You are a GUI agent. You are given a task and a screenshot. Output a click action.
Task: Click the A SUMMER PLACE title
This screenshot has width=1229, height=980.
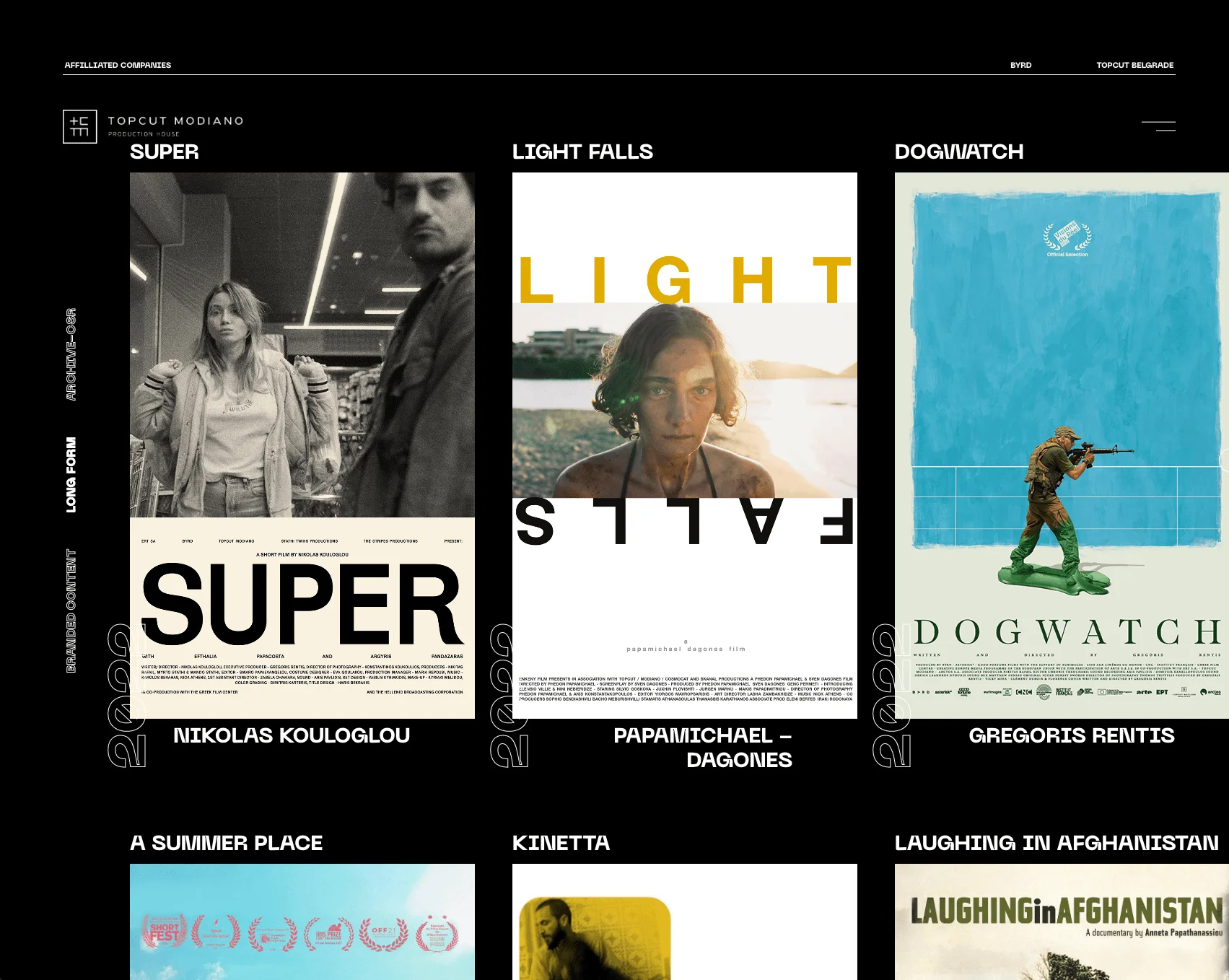226,843
